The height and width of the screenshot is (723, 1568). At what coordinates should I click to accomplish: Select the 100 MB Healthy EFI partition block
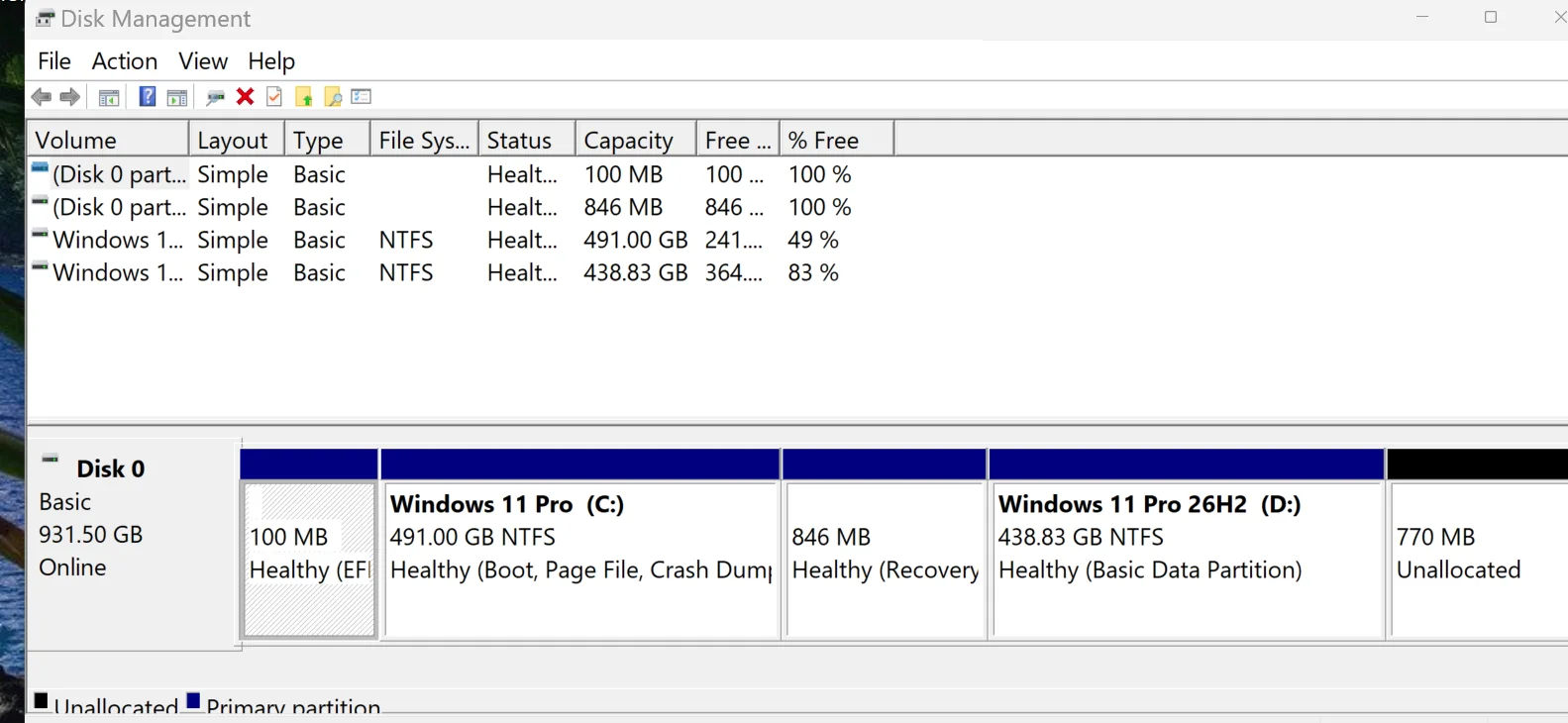pyautogui.click(x=310, y=560)
